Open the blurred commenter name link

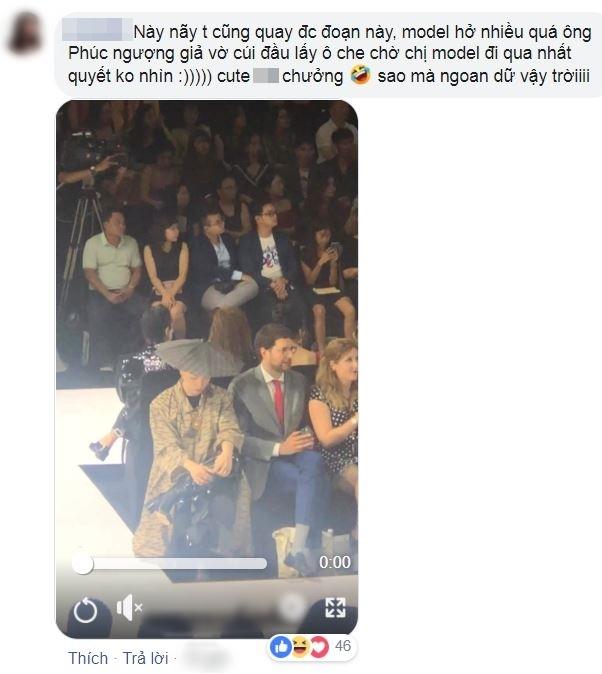(98, 29)
